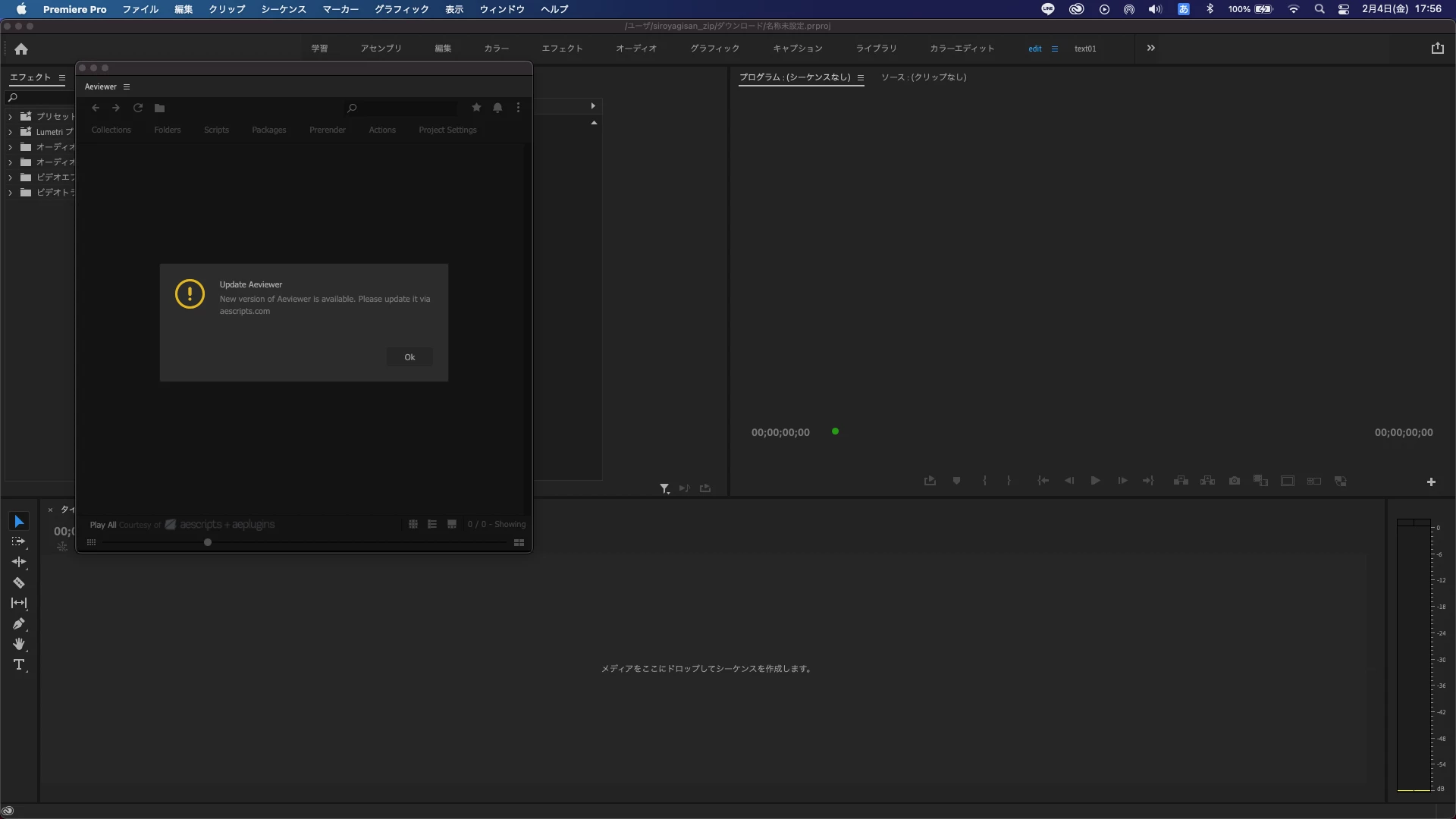This screenshot has height=819, width=1456.
Task: Click the Home icon
Action: [21, 49]
